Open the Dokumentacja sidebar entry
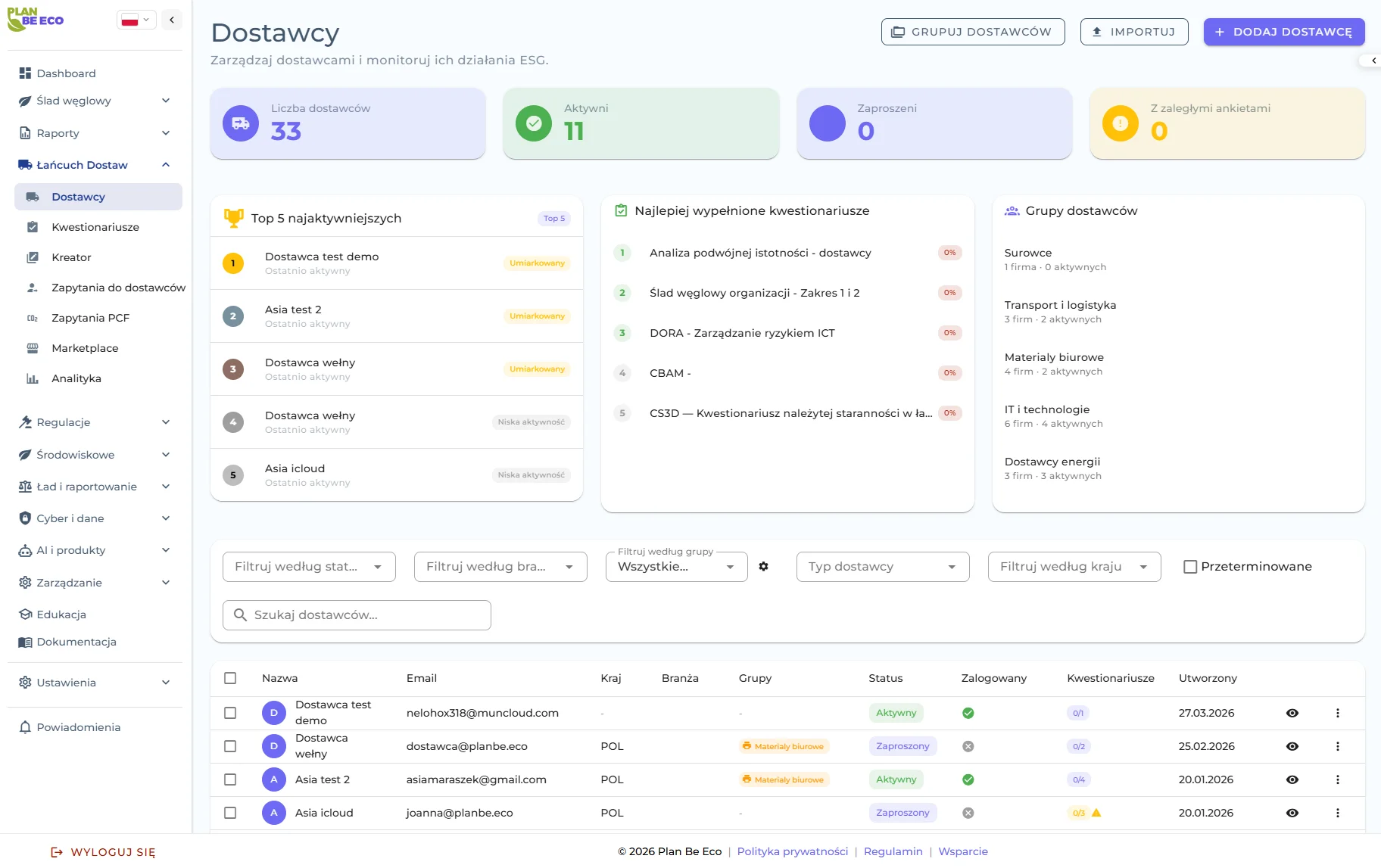This screenshot has height=868, width=1381. [76, 641]
